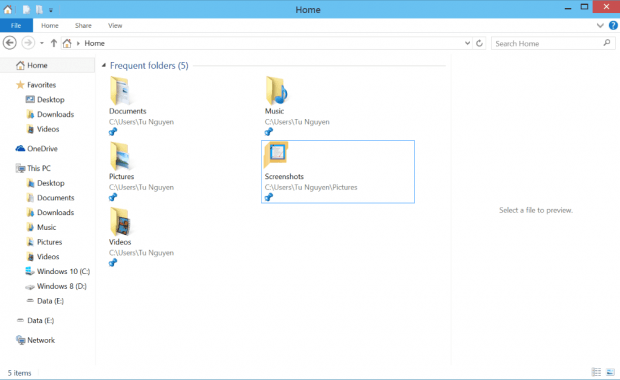The width and height of the screenshot is (620, 380).
Task: Select the Videos folder icon in Frequent folders
Action: pos(120,221)
